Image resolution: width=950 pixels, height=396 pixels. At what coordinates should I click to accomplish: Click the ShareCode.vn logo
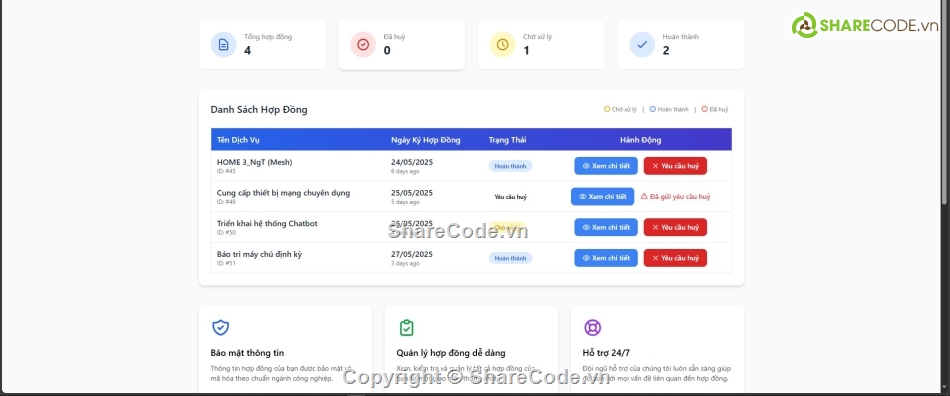pyautogui.click(x=865, y=25)
